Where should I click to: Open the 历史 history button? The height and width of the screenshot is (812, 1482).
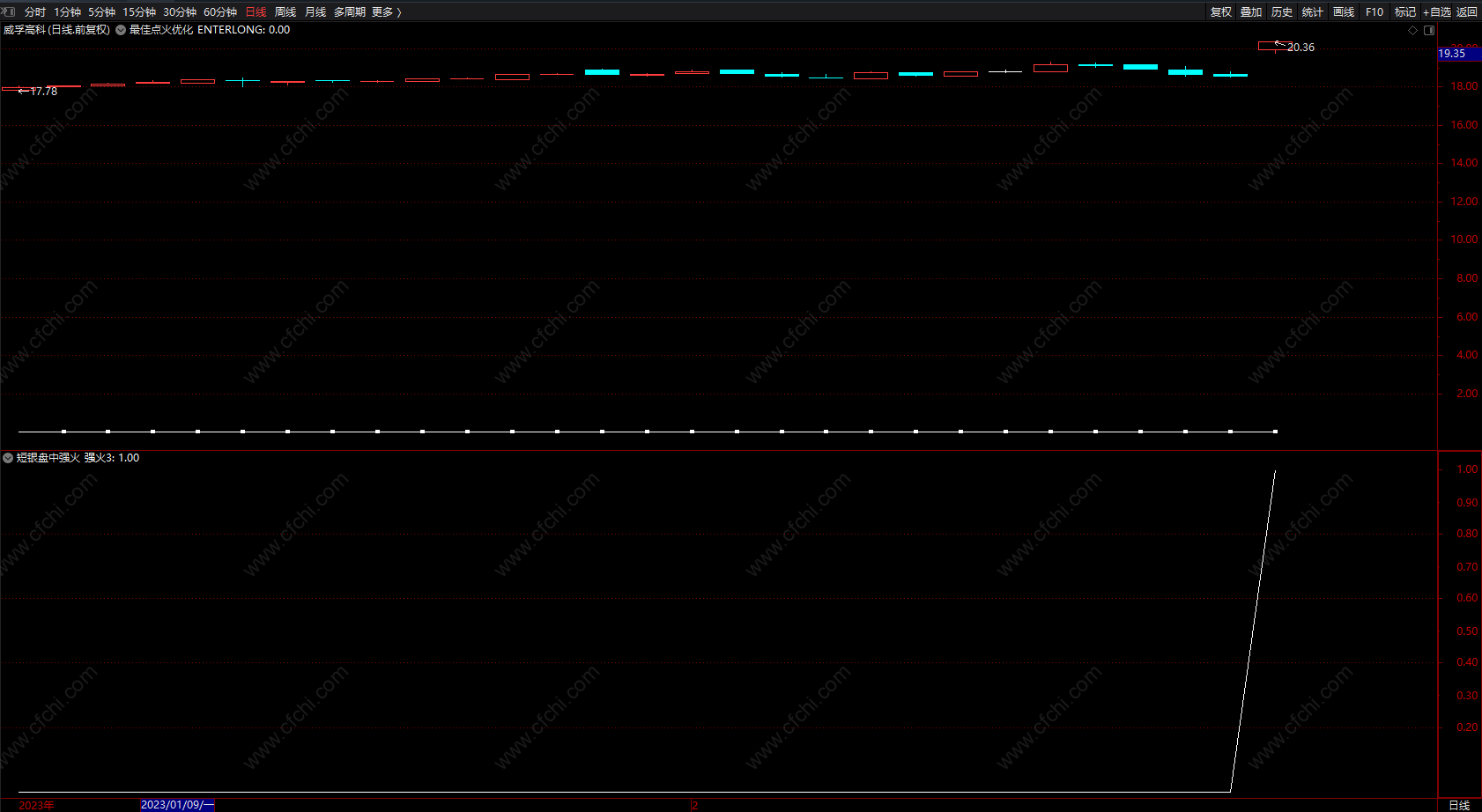(x=1282, y=11)
